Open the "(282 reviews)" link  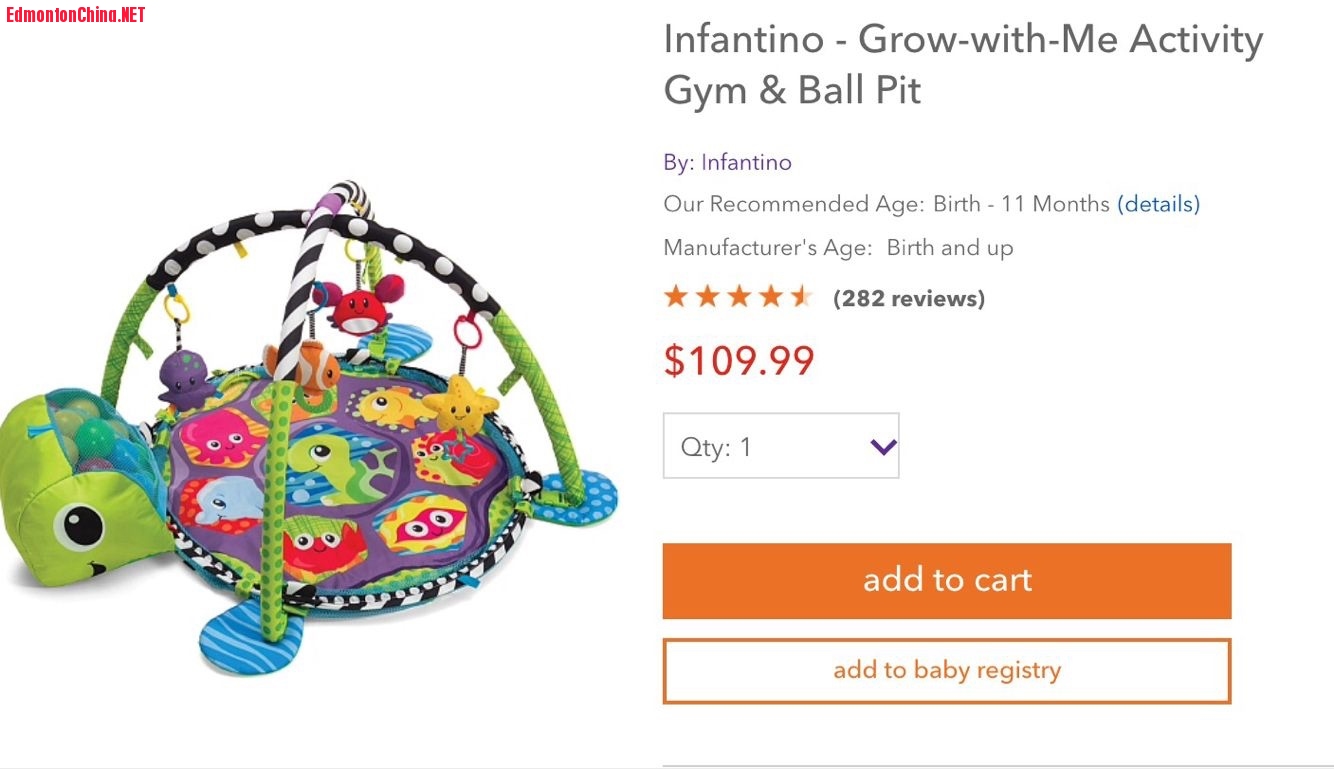[x=908, y=298]
